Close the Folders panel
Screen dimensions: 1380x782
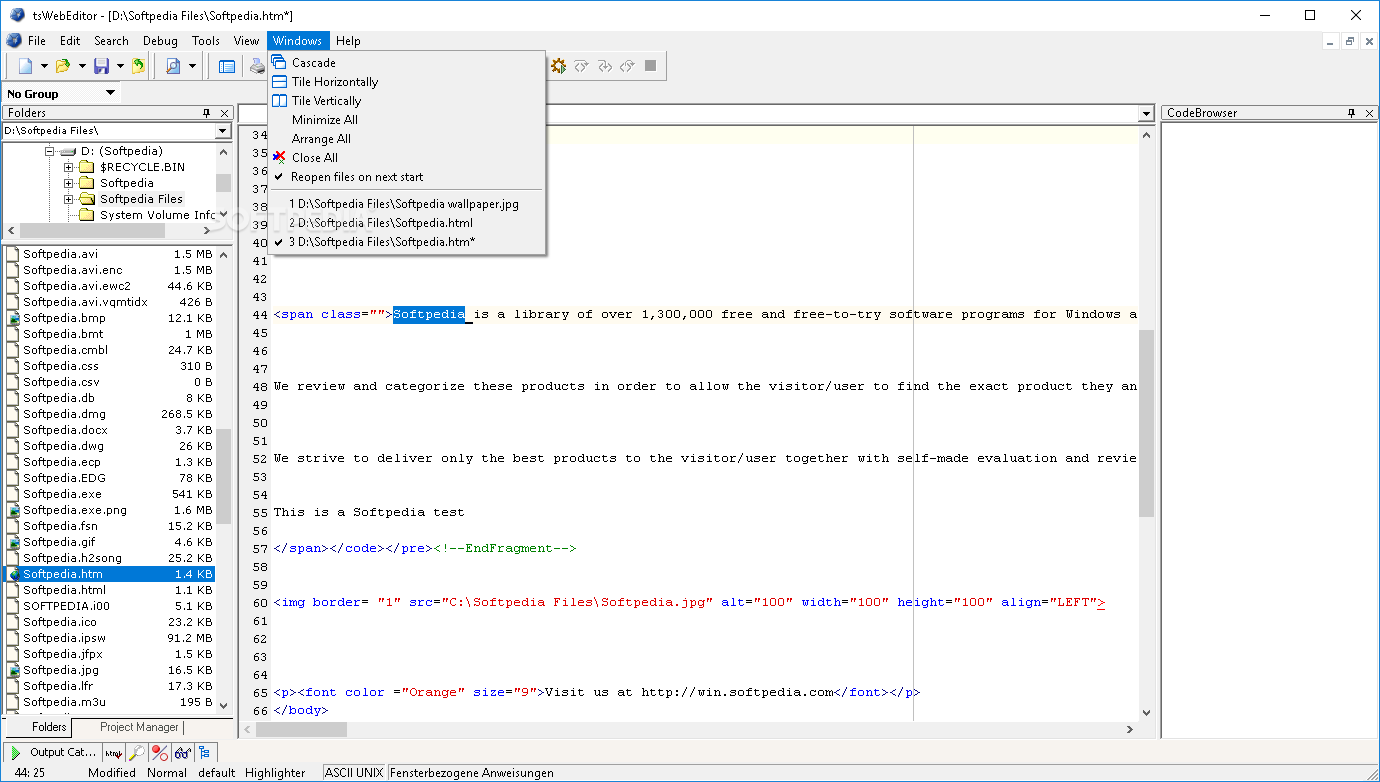pyautogui.click(x=225, y=113)
